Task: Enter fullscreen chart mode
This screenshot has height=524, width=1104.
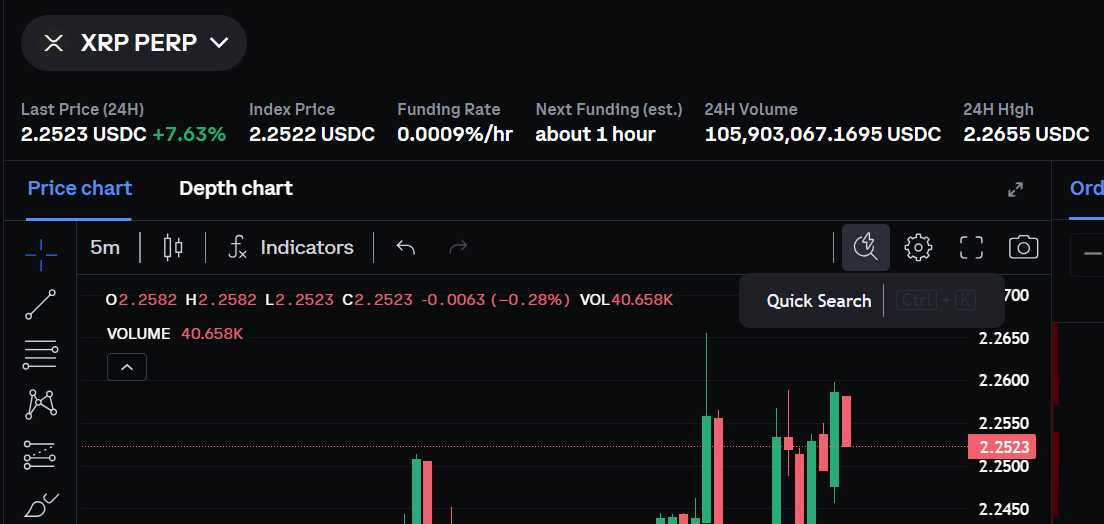Action: click(971, 247)
